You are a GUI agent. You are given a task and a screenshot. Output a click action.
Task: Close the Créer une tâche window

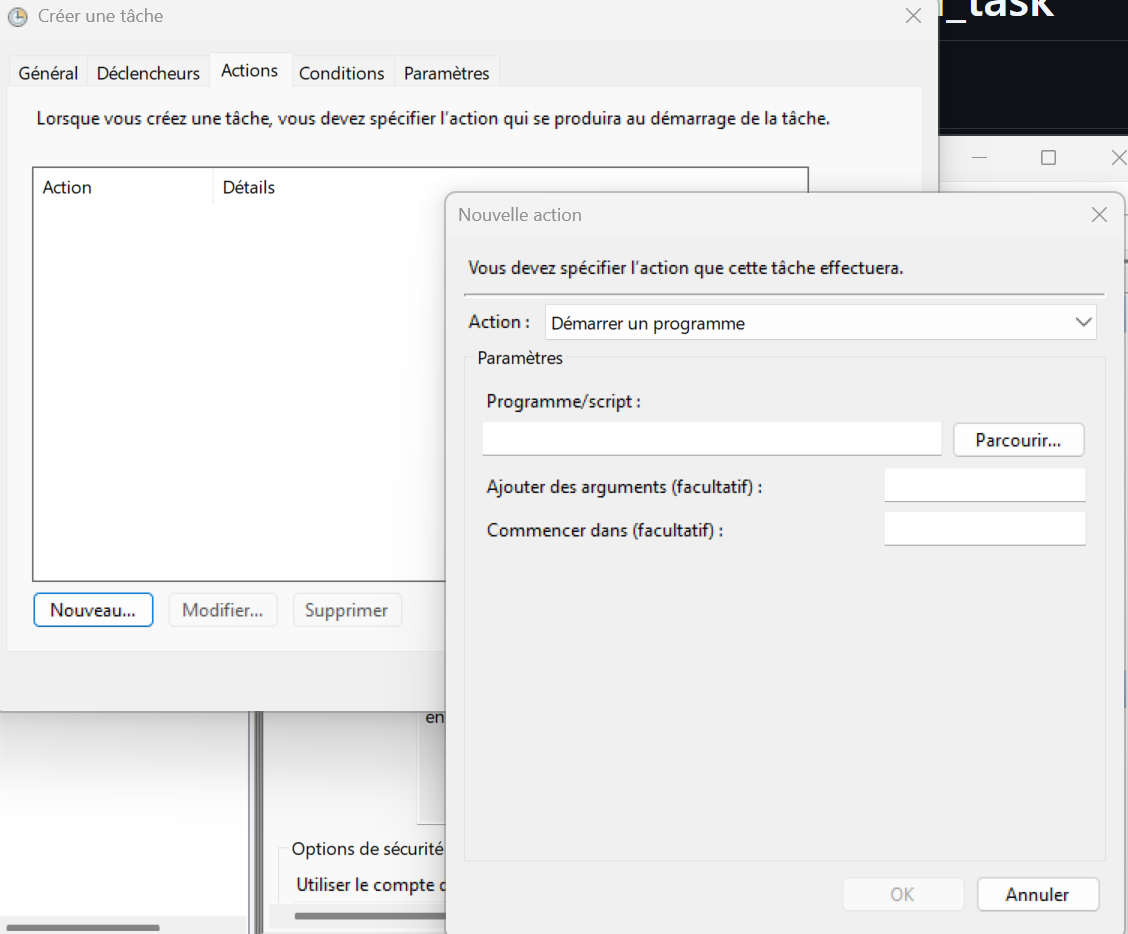[x=913, y=16]
